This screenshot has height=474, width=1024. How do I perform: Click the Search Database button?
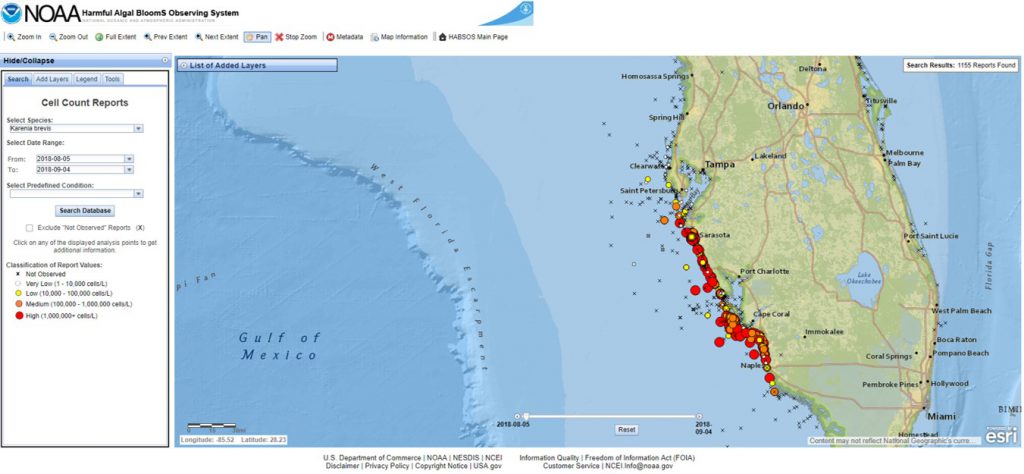click(x=85, y=211)
